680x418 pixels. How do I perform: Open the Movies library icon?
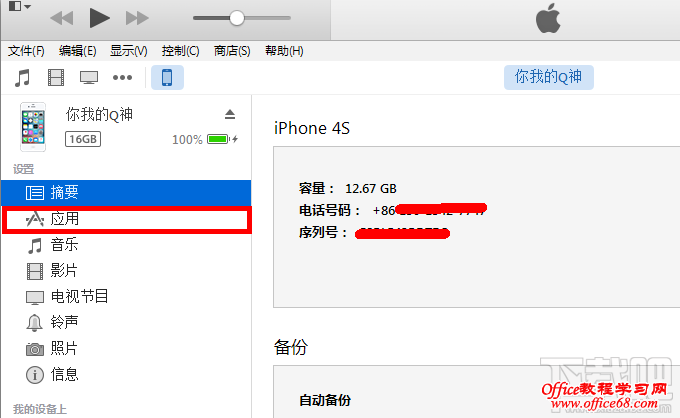click(x=56, y=78)
